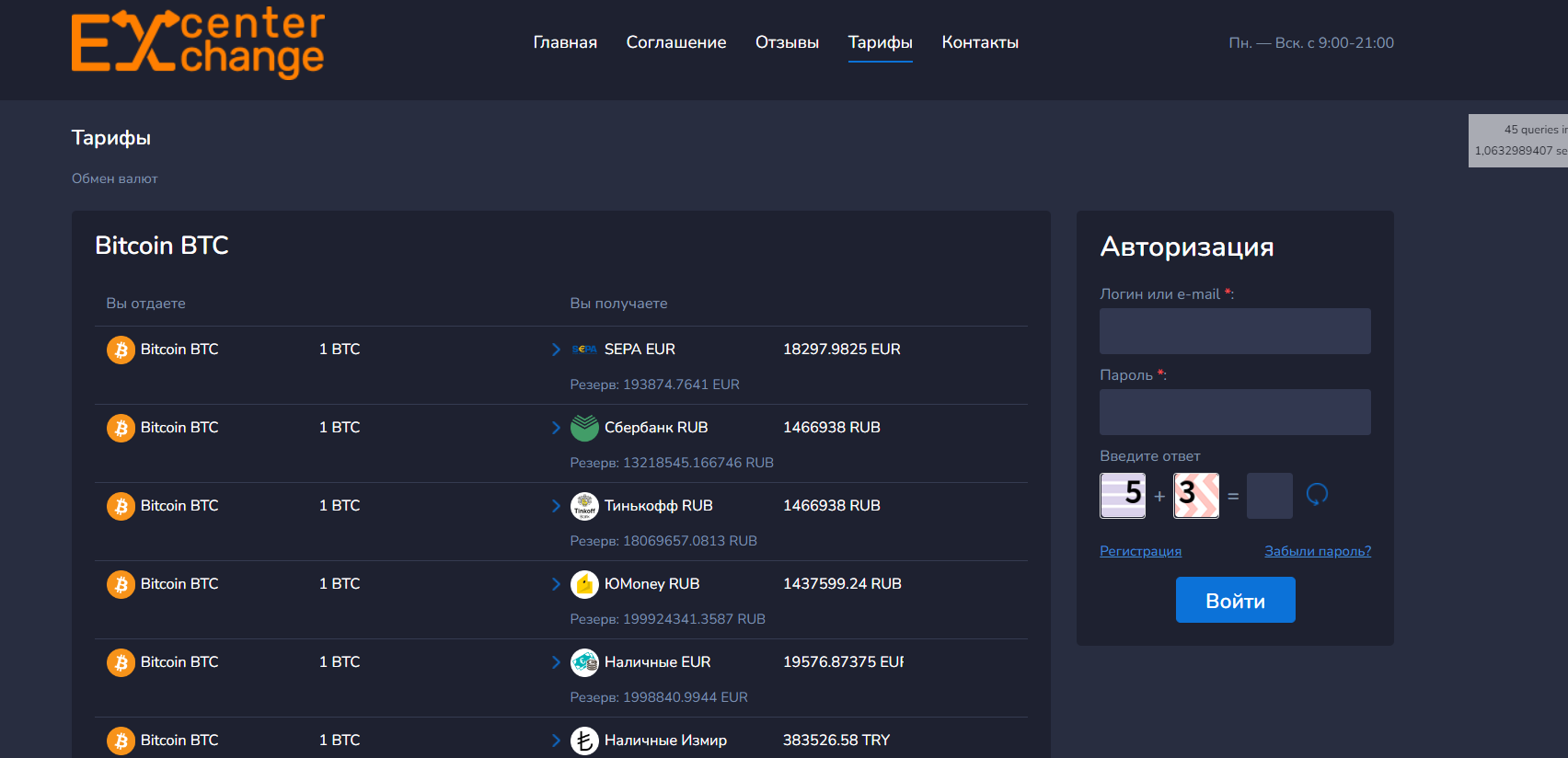Click arrow chevron before SEPA EUR
The image size is (1568, 758).
click(556, 350)
